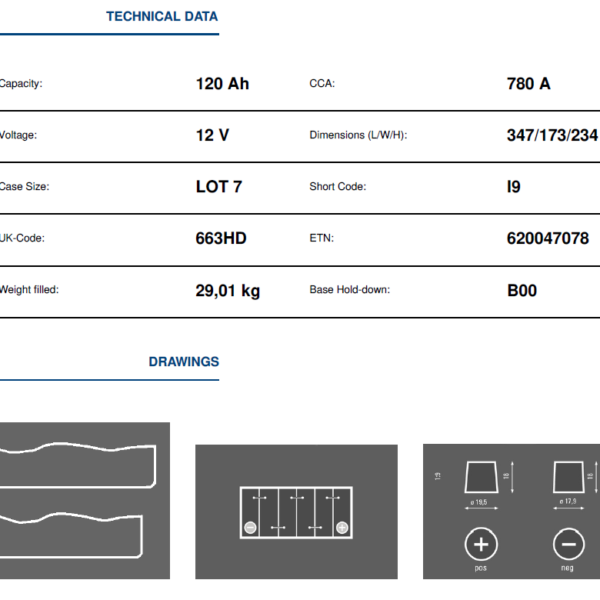Click the Short Code label

click(338, 187)
